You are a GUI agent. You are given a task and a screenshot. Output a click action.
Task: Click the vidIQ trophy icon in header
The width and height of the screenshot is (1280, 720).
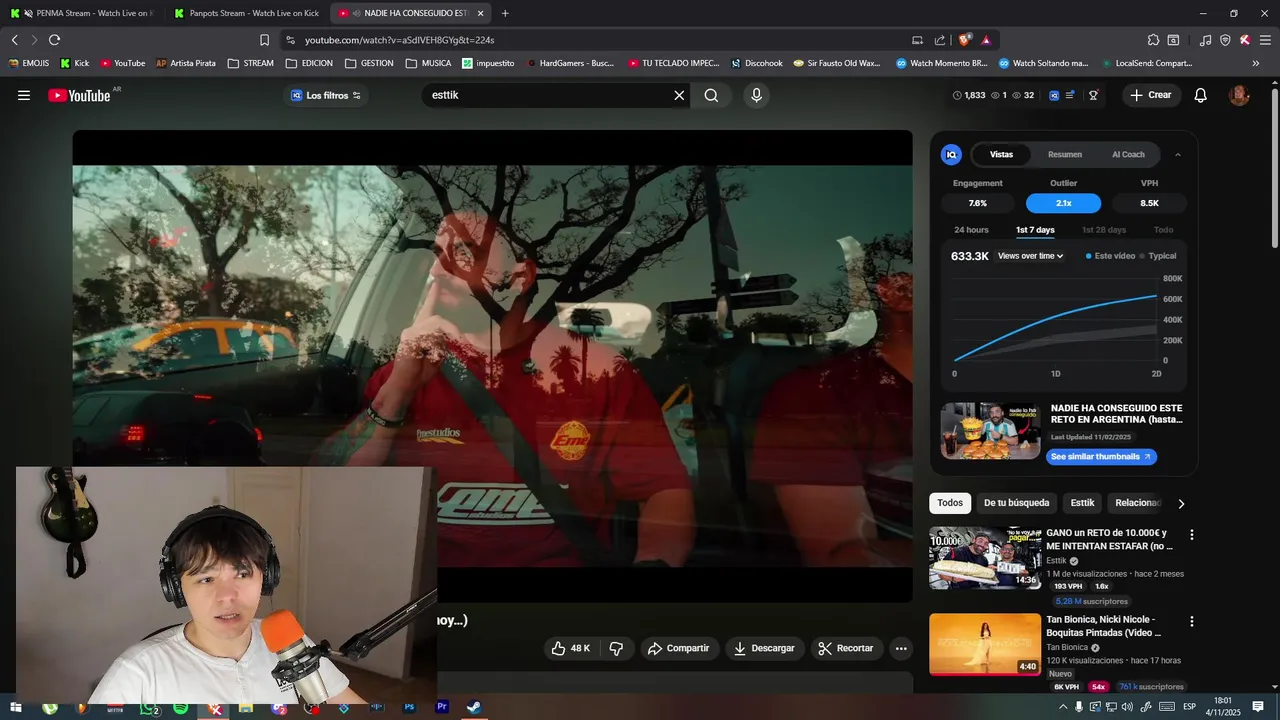(1094, 95)
